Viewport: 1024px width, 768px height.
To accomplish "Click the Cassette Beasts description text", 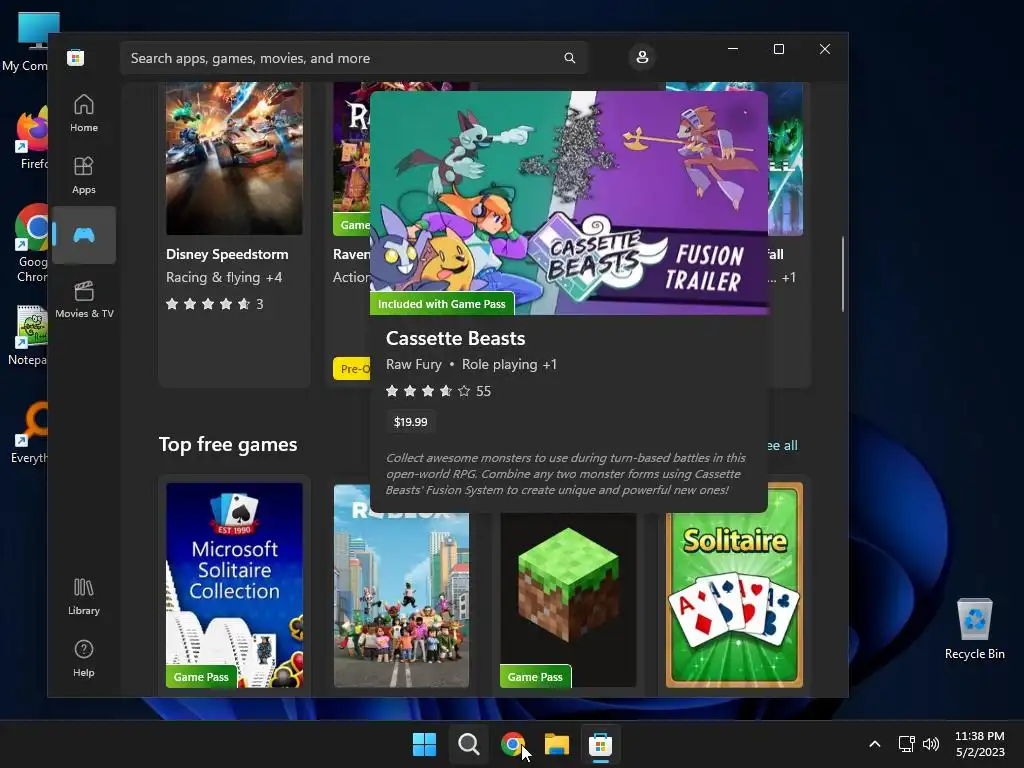I will pos(566,474).
